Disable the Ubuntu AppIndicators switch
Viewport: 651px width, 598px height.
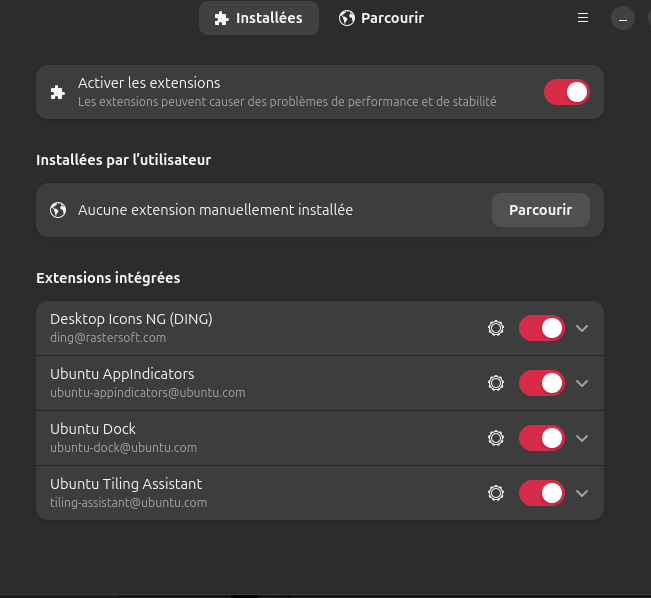coord(541,383)
